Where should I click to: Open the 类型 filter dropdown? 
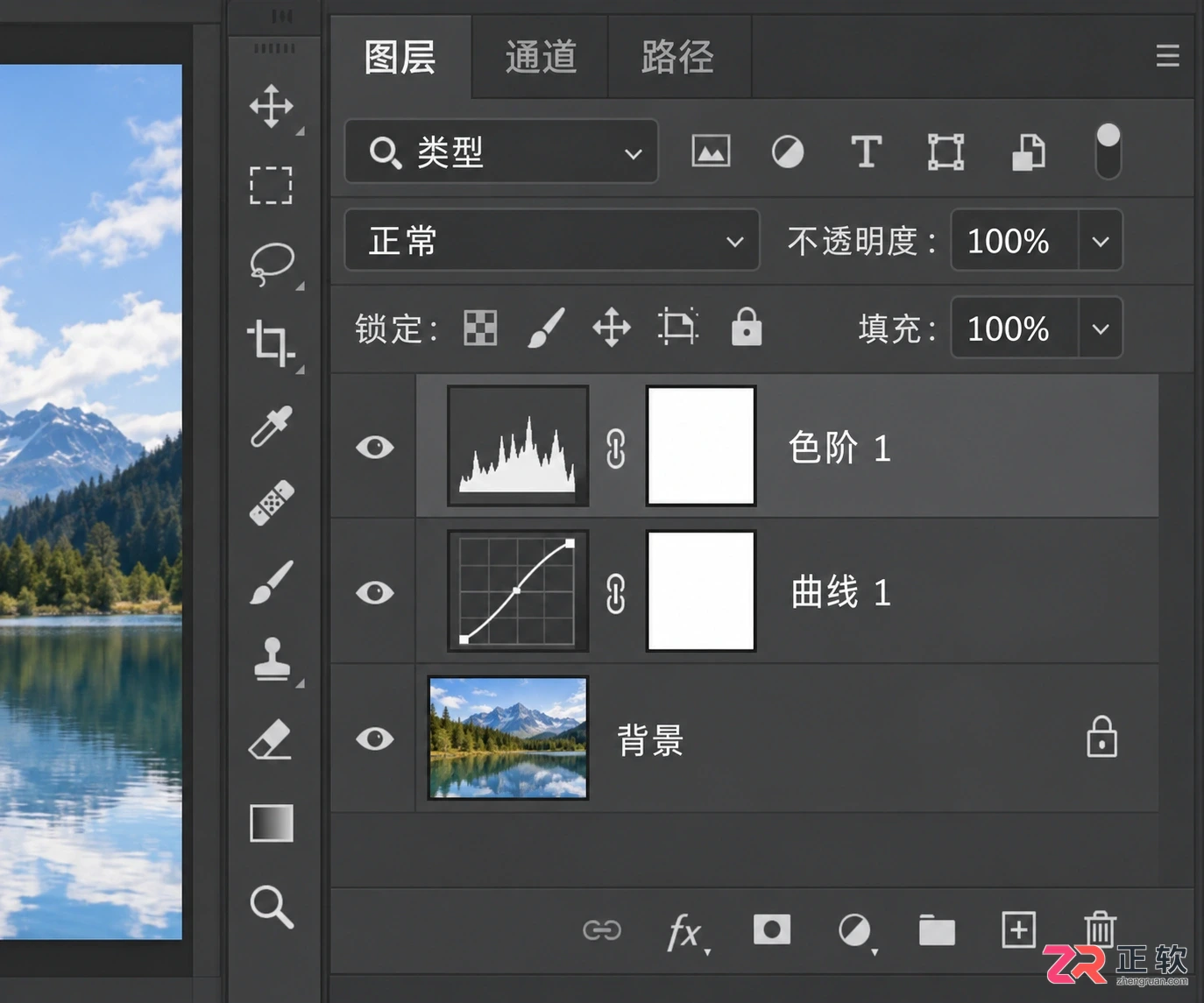point(501,152)
